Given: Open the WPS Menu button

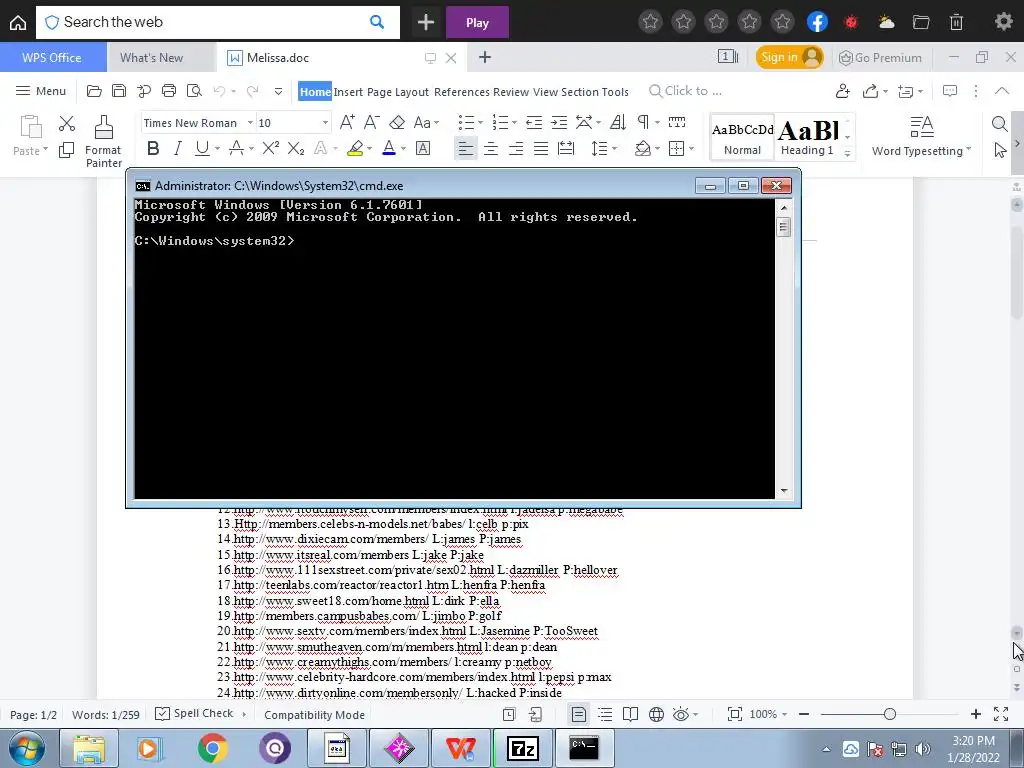Looking at the screenshot, I should (41, 91).
